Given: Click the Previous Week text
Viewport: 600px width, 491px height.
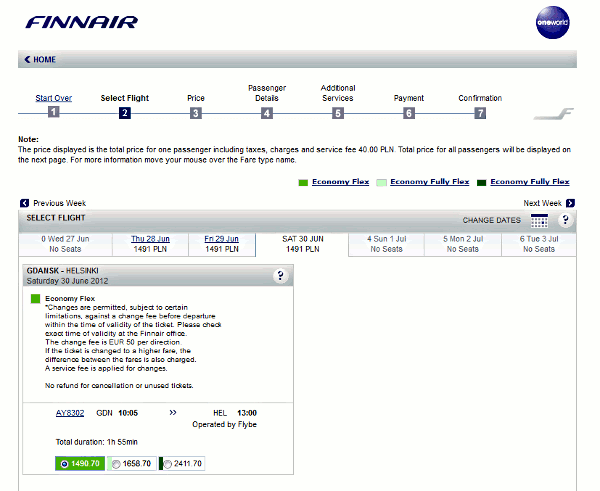Looking at the screenshot, I should tap(59, 203).
